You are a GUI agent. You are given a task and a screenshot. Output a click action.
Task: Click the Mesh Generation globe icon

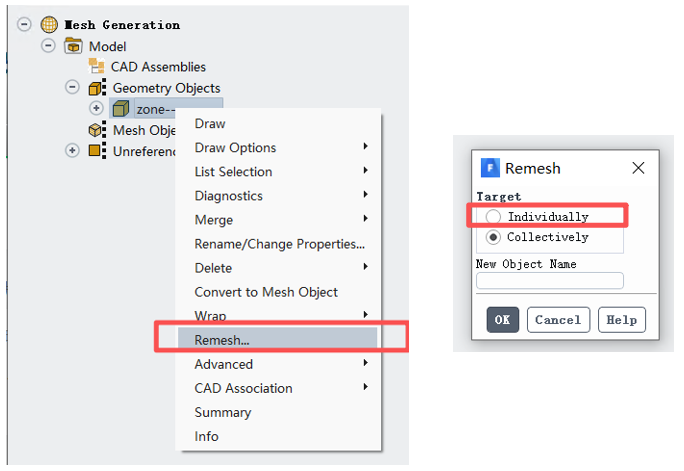(x=49, y=24)
